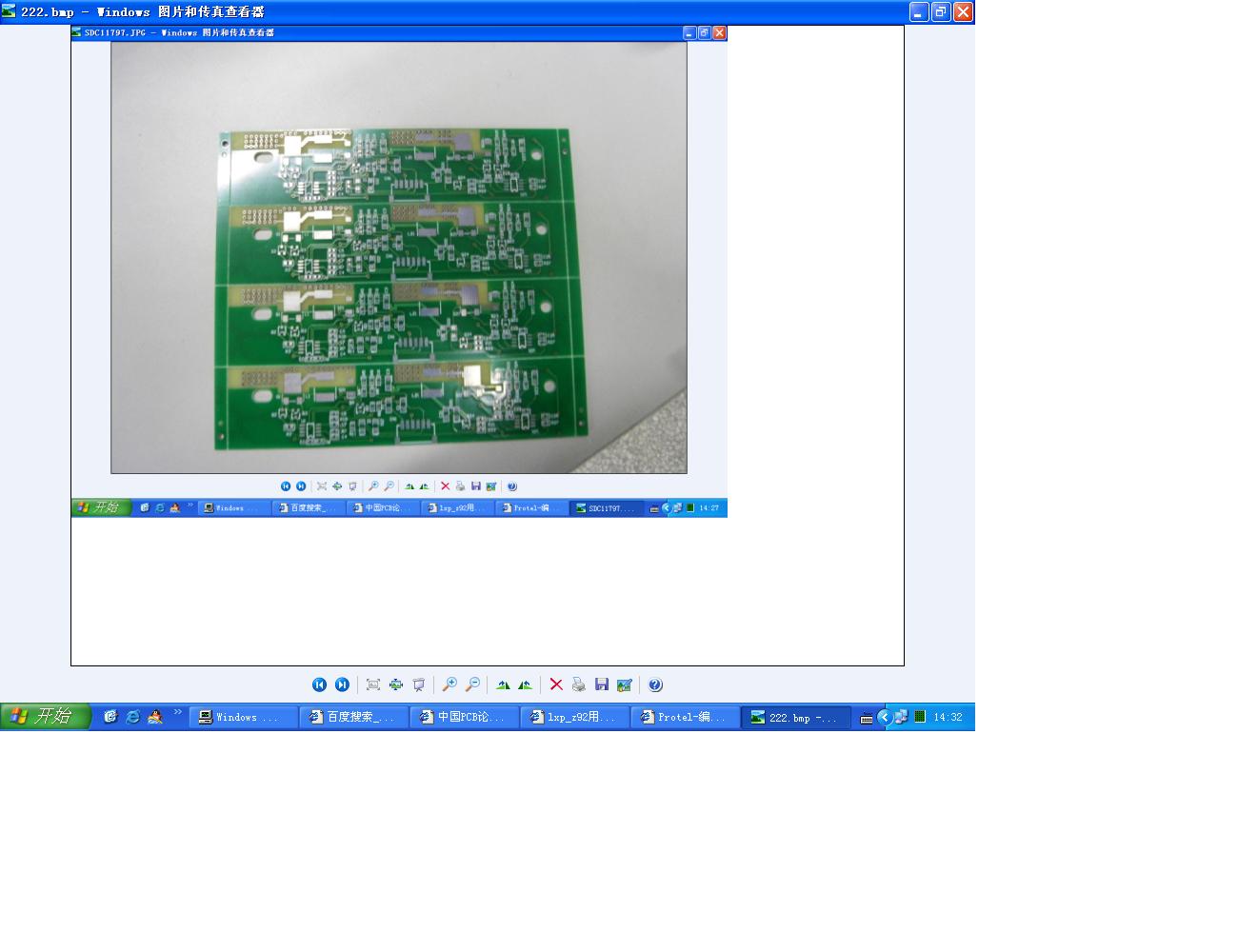Switch to the 百度搜索 taskbar window

(354, 717)
